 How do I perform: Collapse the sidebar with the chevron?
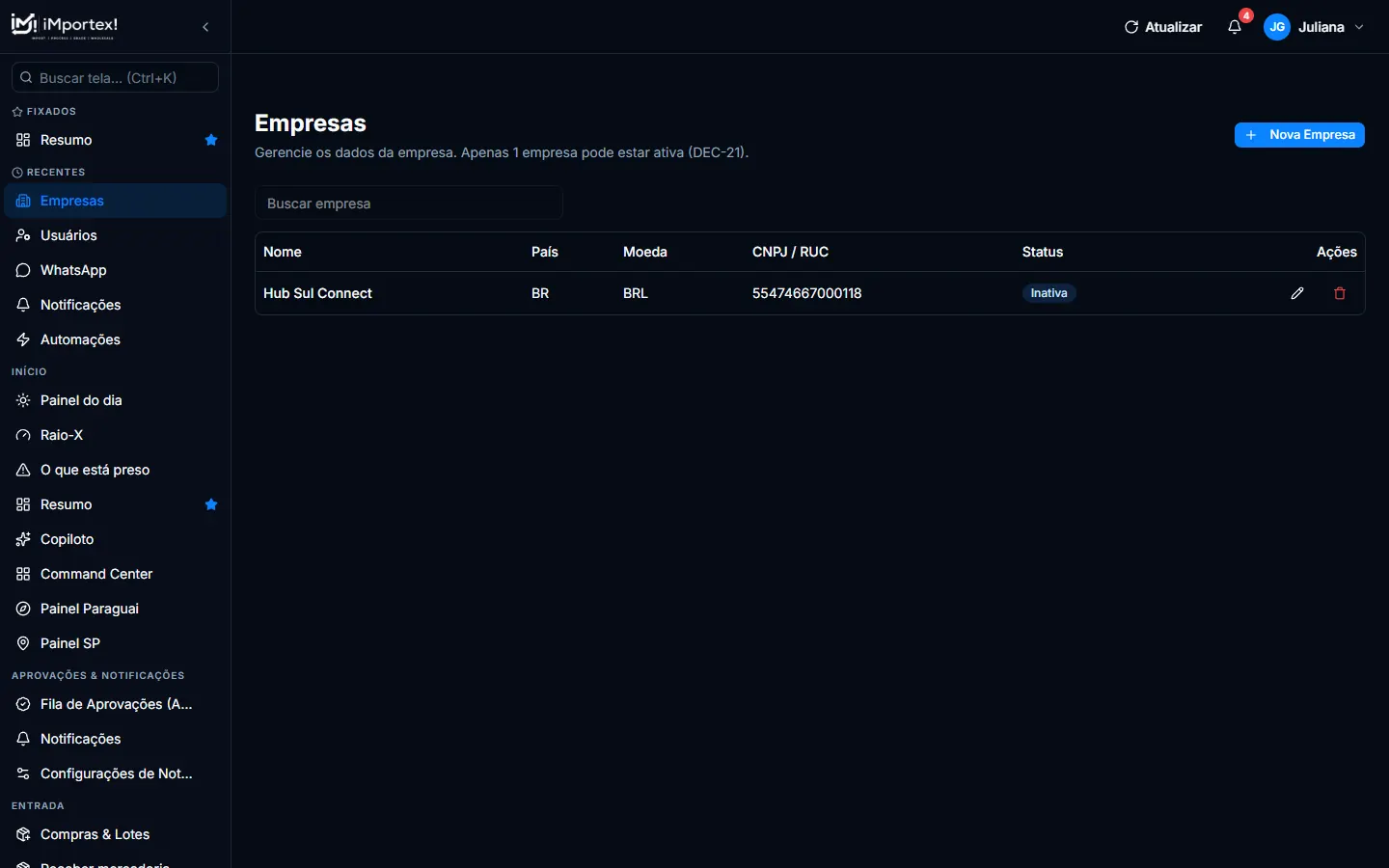[x=205, y=27]
